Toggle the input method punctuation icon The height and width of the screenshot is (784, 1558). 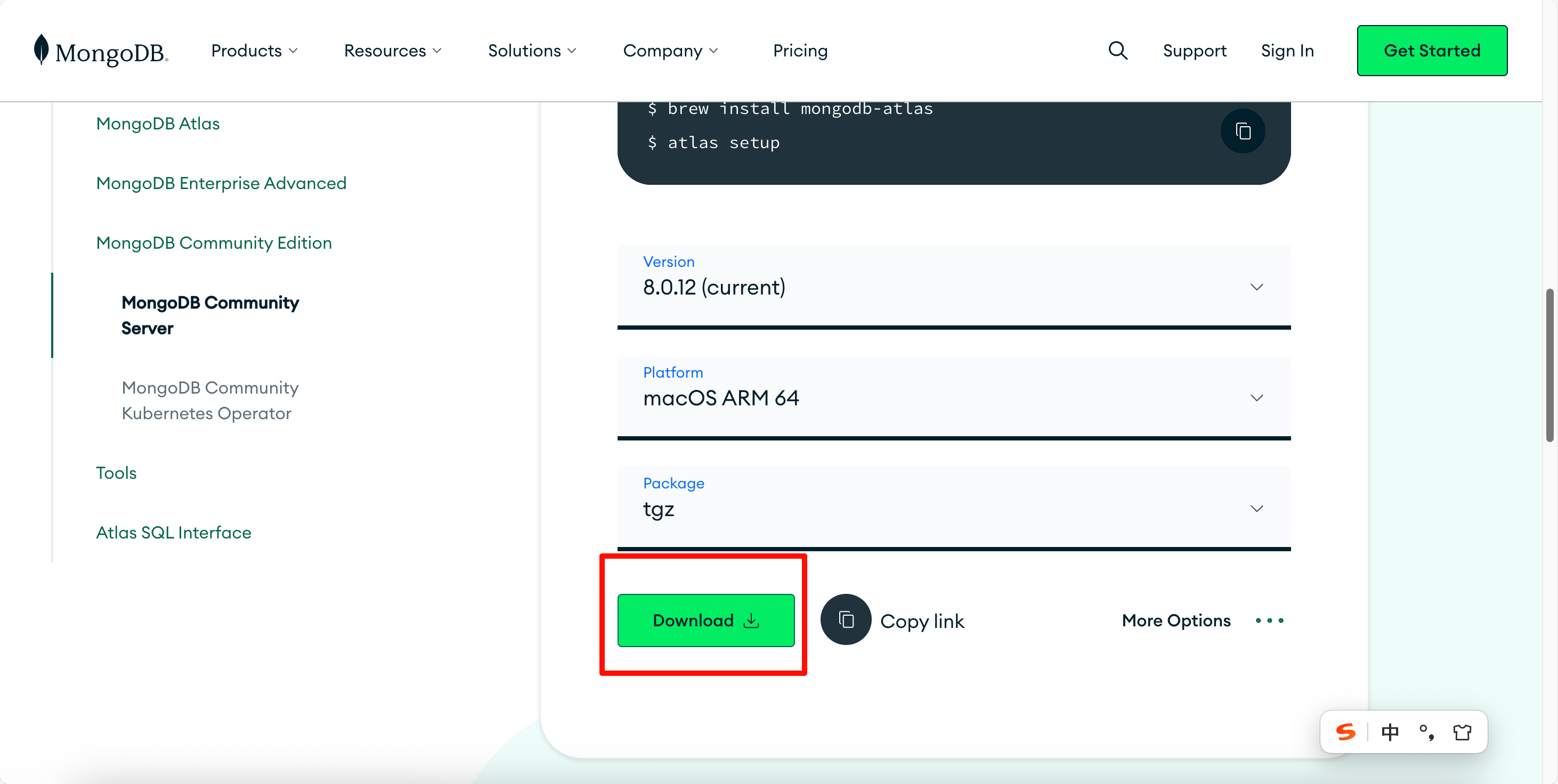(x=1426, y=732)
